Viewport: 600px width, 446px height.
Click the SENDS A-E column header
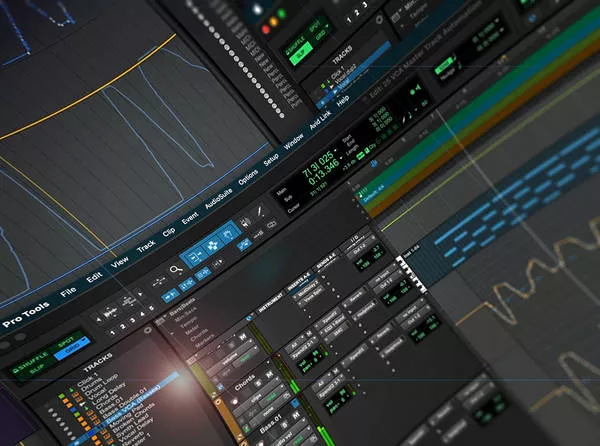click(x=326, y=263)
